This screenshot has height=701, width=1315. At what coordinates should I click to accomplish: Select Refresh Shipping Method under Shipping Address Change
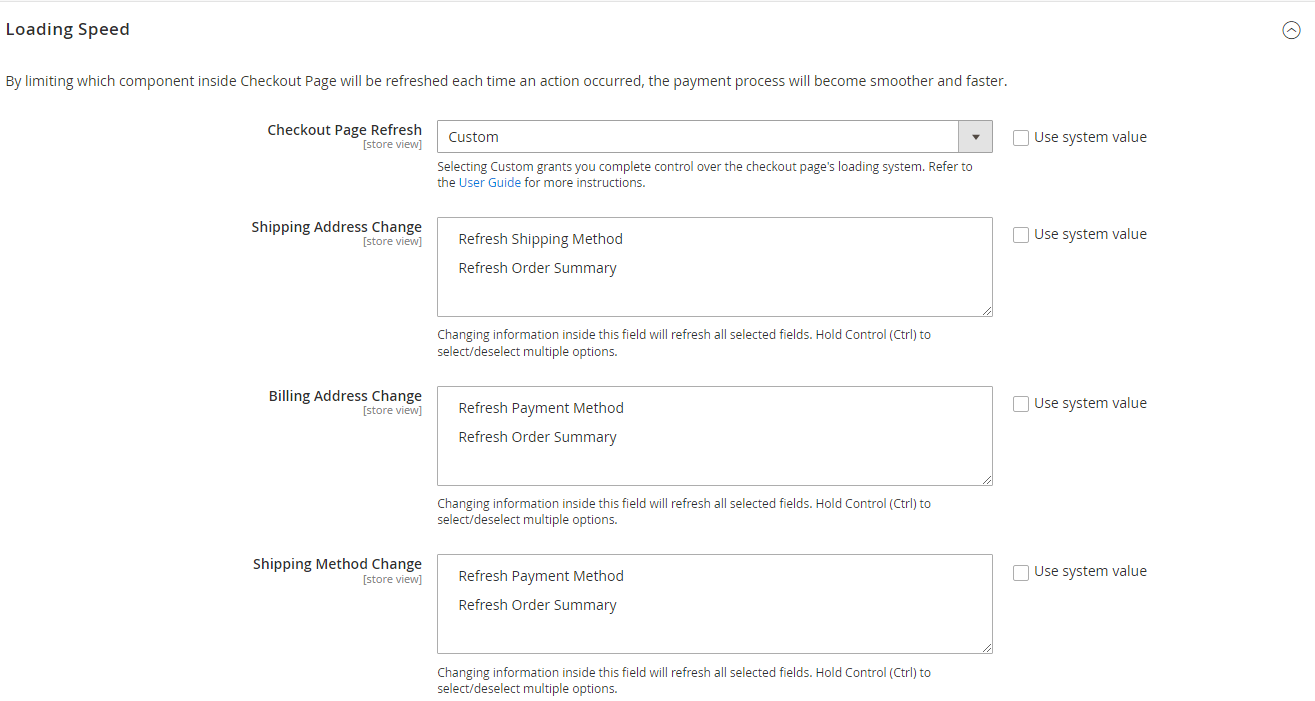[540, 239]
